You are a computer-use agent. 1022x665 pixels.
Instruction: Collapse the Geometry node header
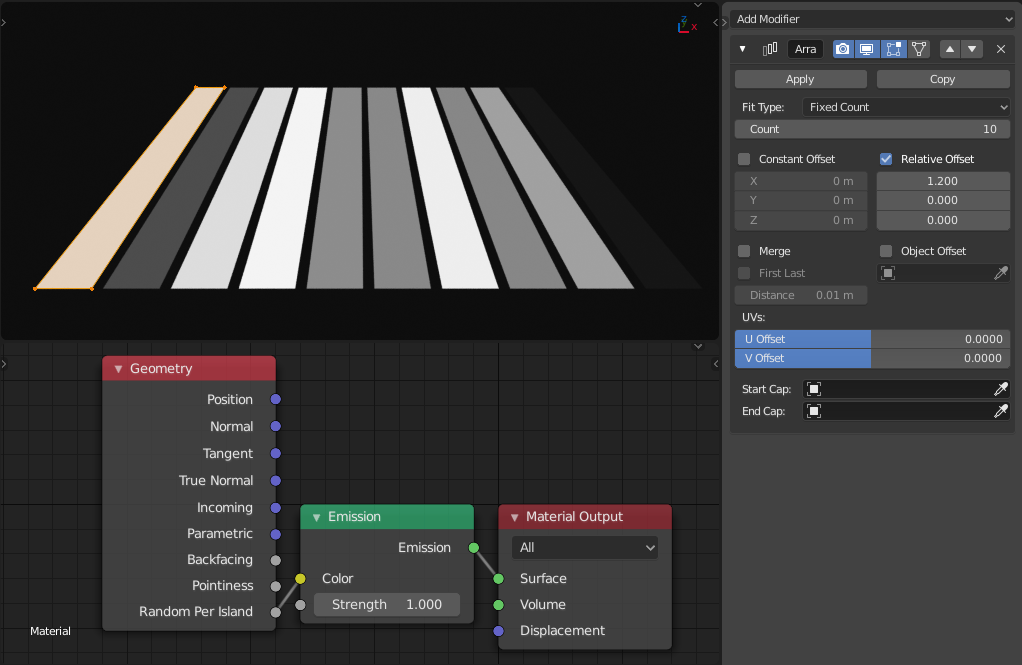click(x=117, y=368)
